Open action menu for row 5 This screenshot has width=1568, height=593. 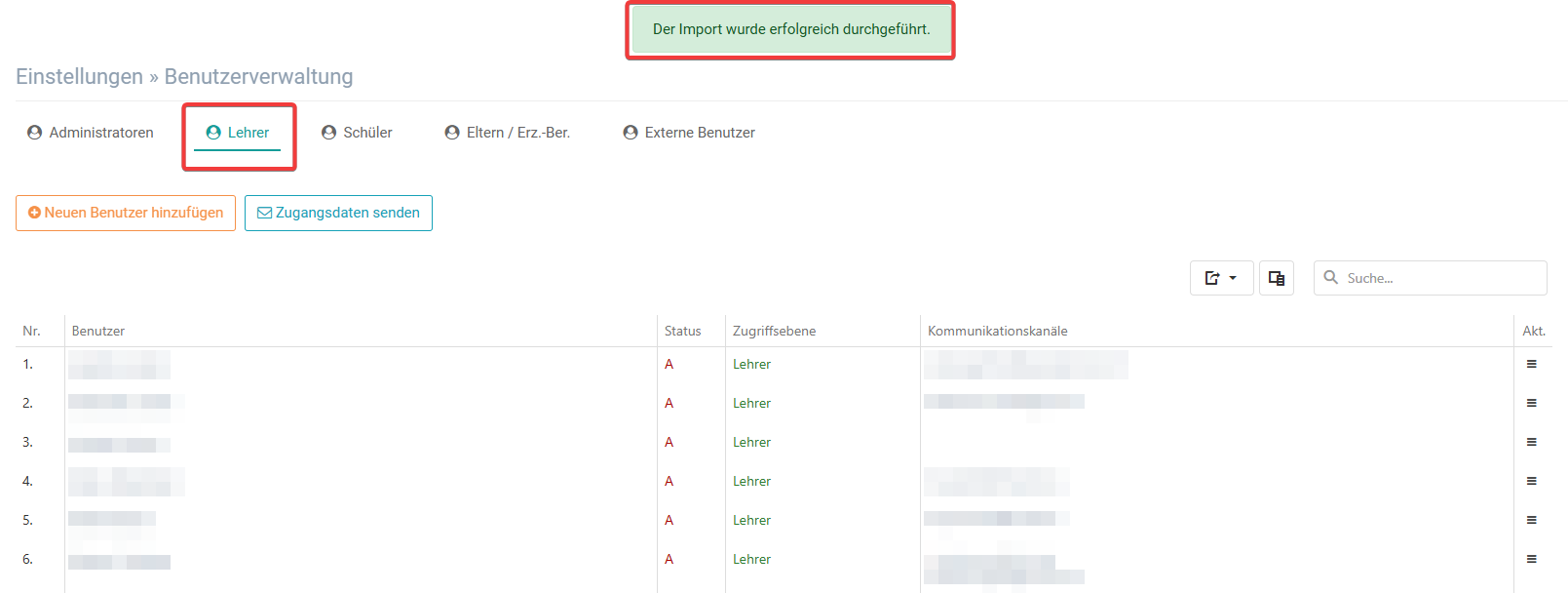[1532, 520]
